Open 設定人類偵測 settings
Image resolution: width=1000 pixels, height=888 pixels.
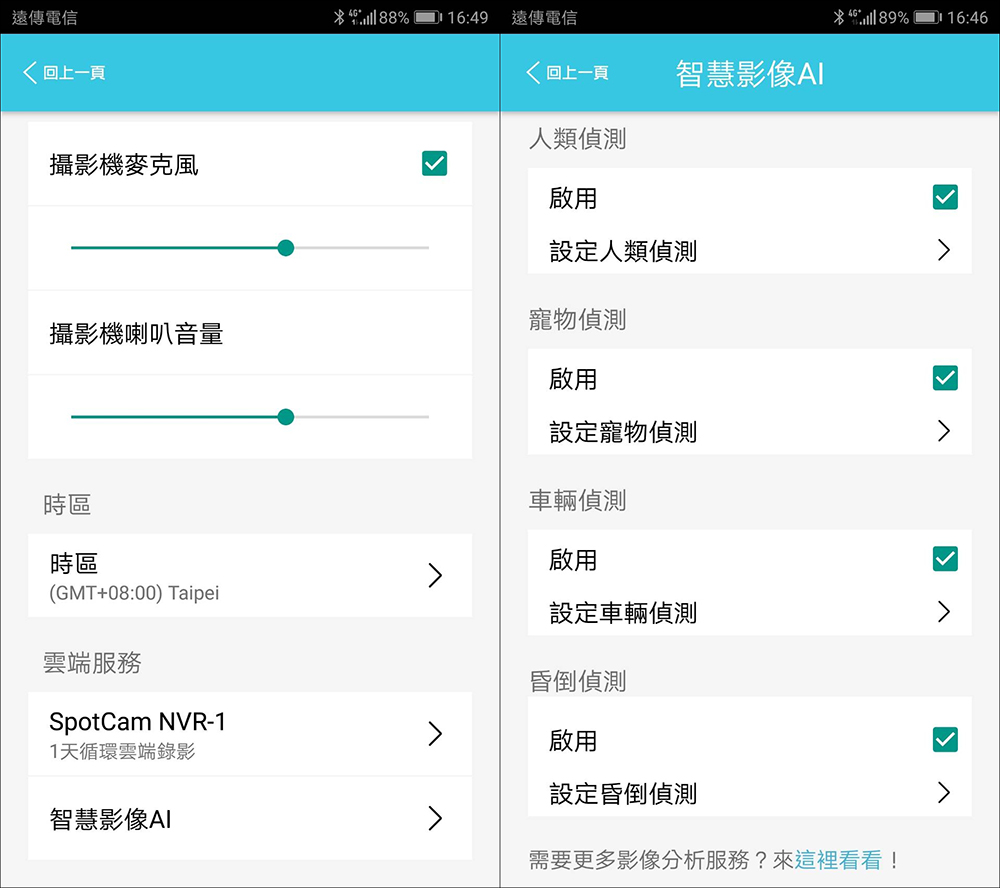coord(749,250)
